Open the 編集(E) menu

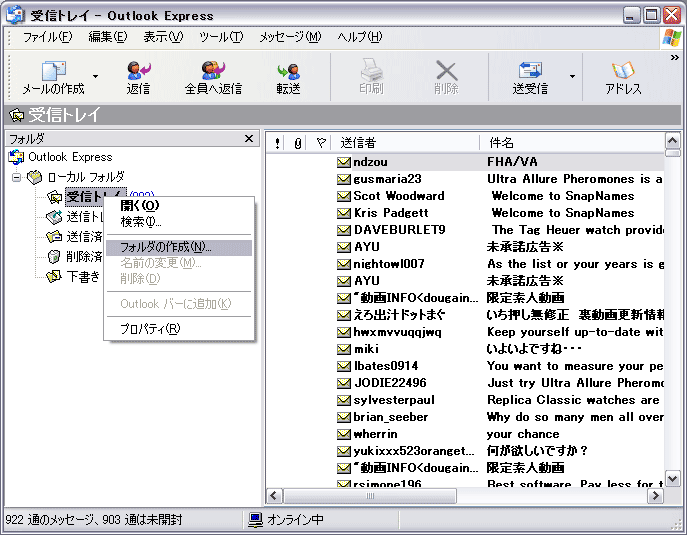(107, 37)
